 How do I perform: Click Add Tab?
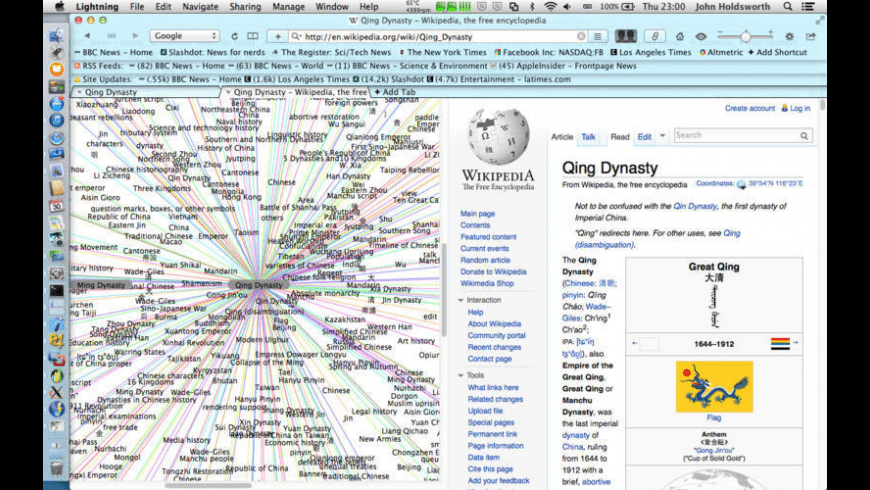click(394, 92)
